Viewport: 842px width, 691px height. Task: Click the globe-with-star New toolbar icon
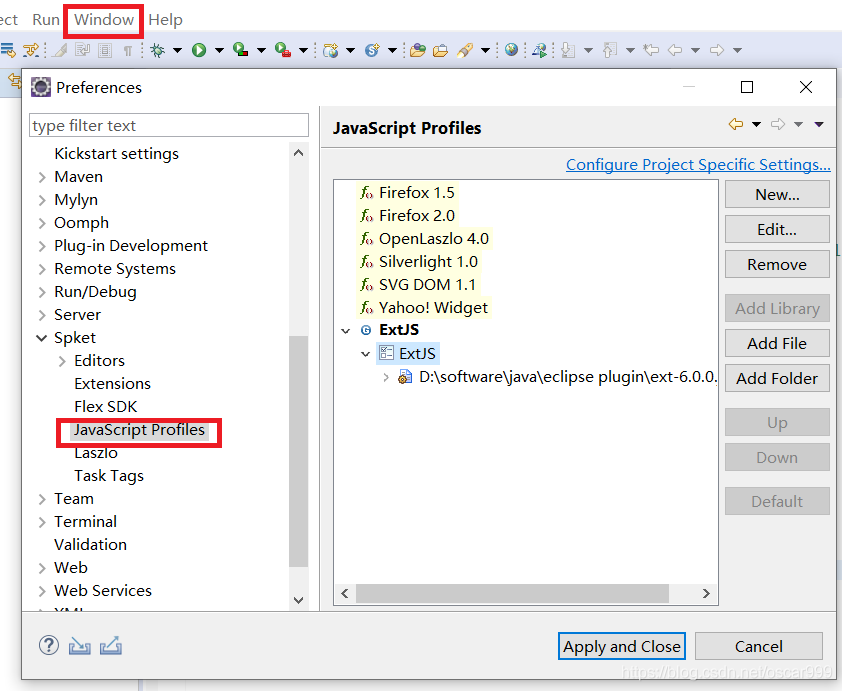(x=330, y=50)
